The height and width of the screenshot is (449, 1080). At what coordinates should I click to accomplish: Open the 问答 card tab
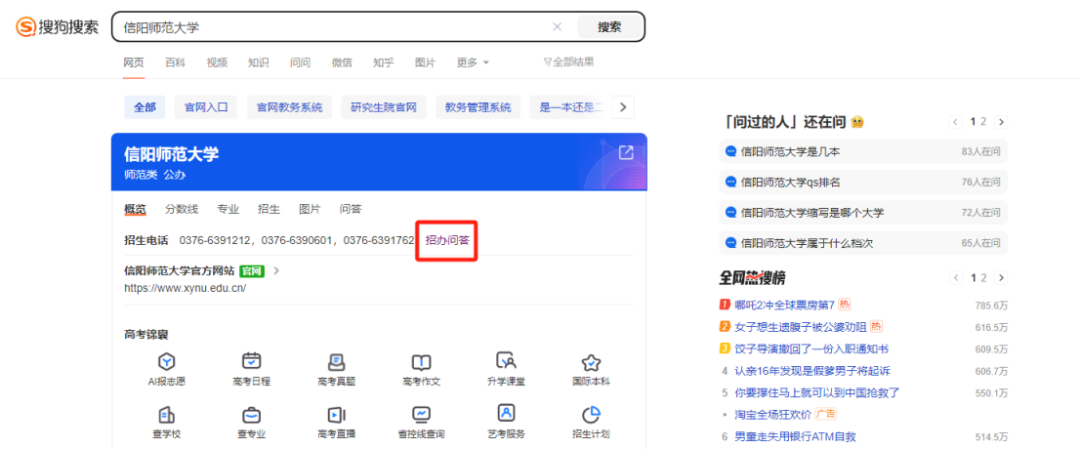pos(351,209)
